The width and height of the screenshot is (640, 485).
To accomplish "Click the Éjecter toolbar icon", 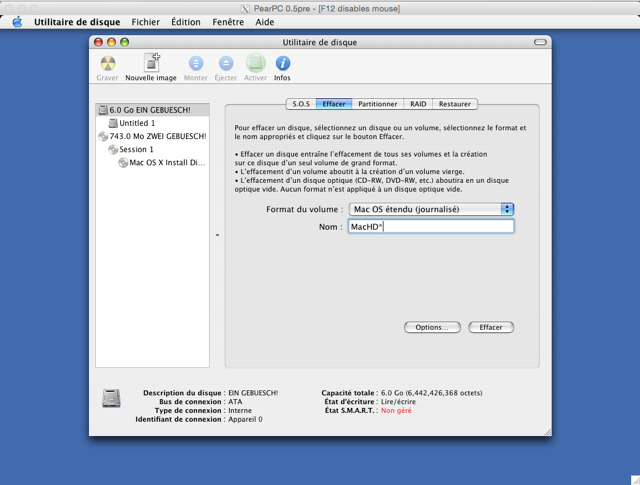I will point(226,64).
